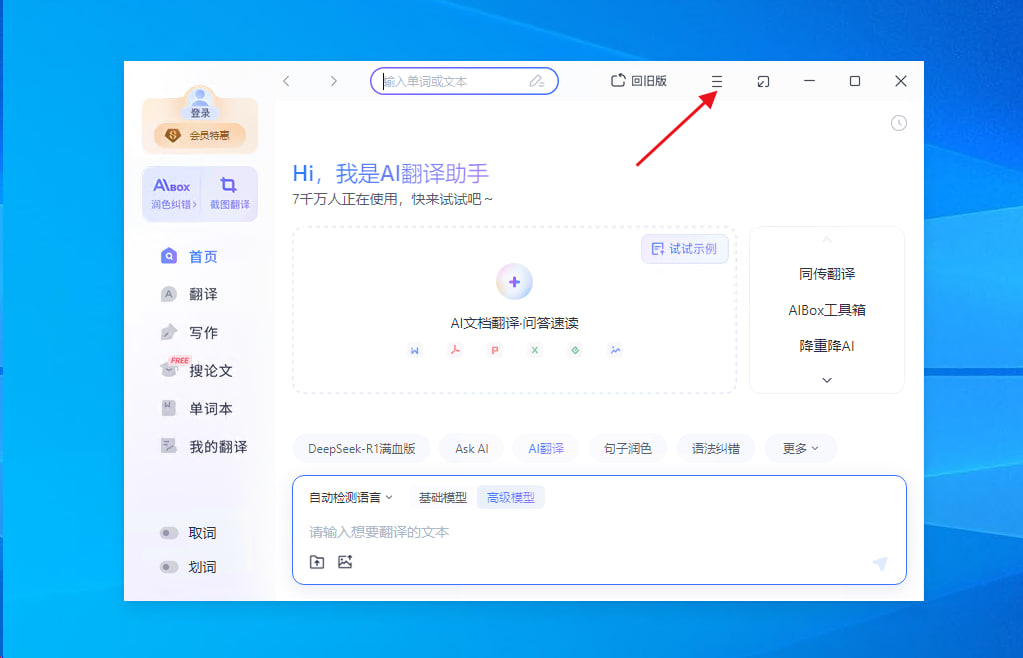The width and height of the screenshot is (1023, 658).
Task: Click the insert image icon in input box
Action: pos(345,562)
